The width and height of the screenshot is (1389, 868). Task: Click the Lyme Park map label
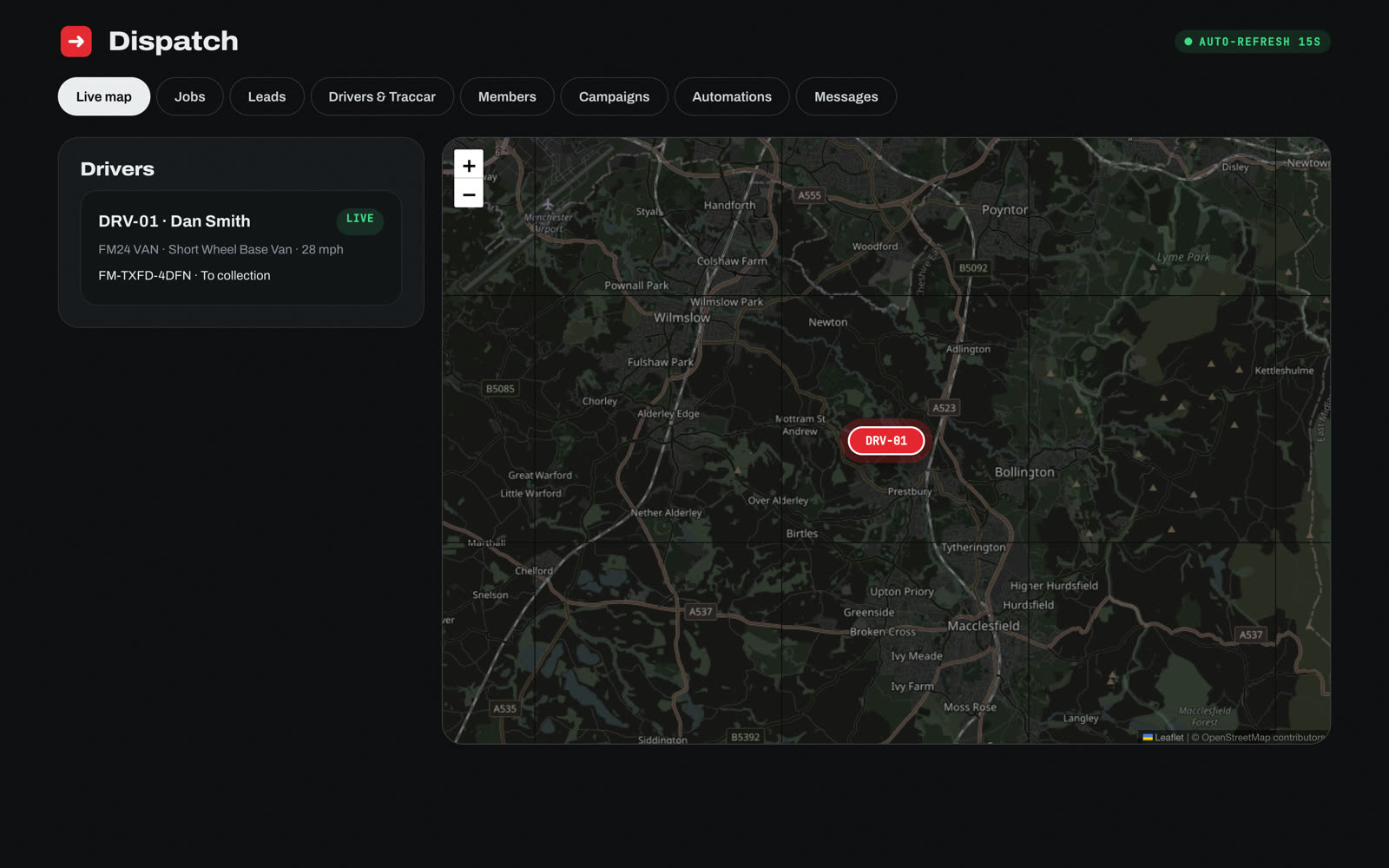click(1183, 257)
